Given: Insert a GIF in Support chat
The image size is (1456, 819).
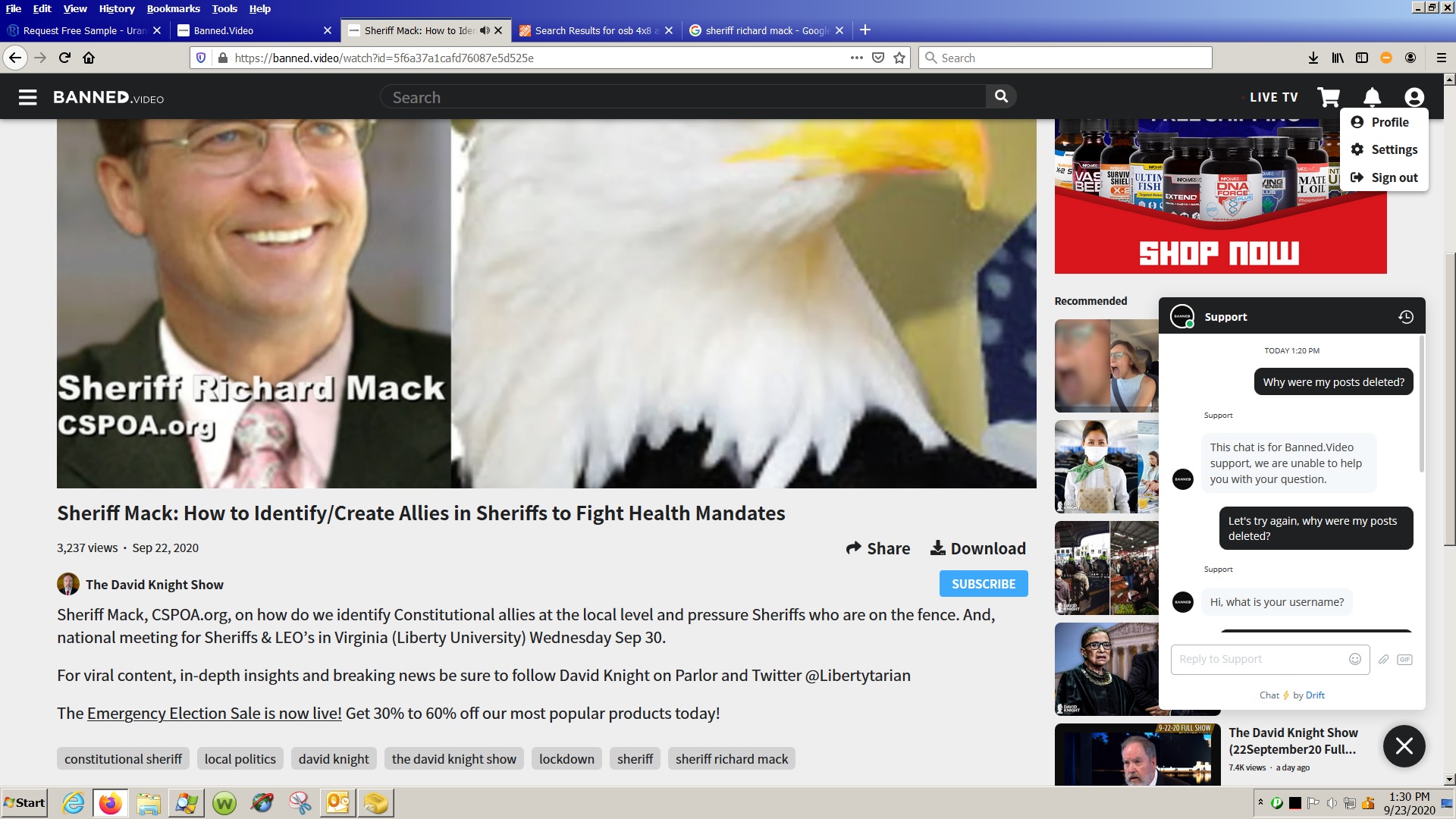Looking at the screenshot, I should tap(1404, 659).
